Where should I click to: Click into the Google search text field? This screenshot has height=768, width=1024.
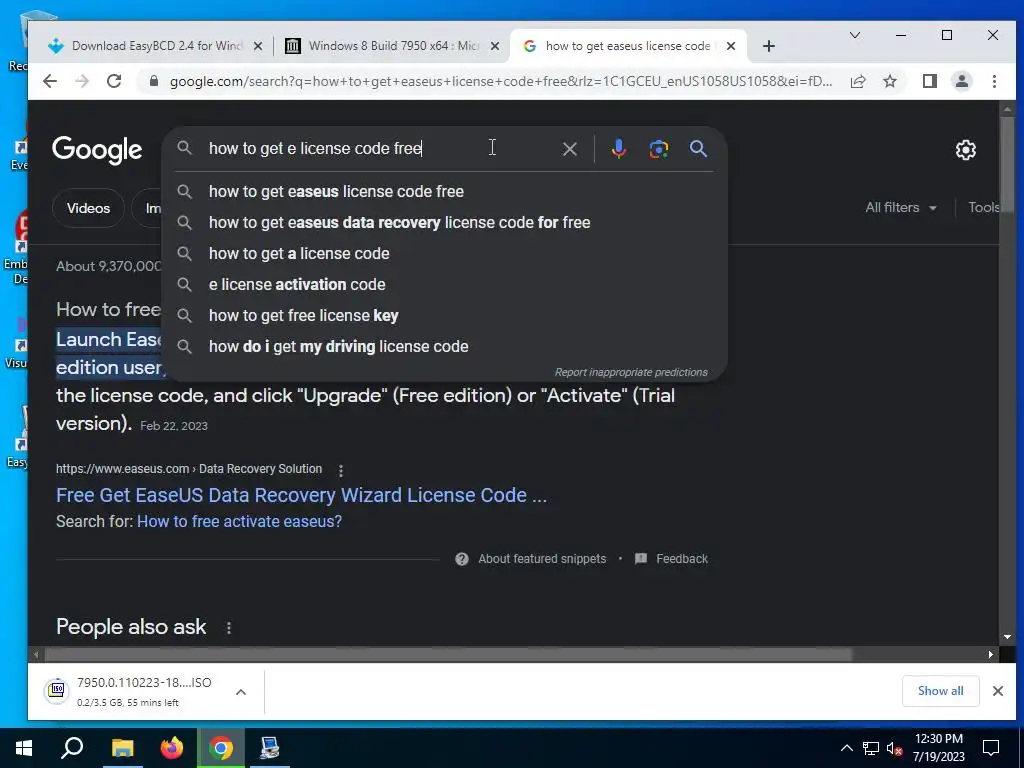tap(379, 149)
